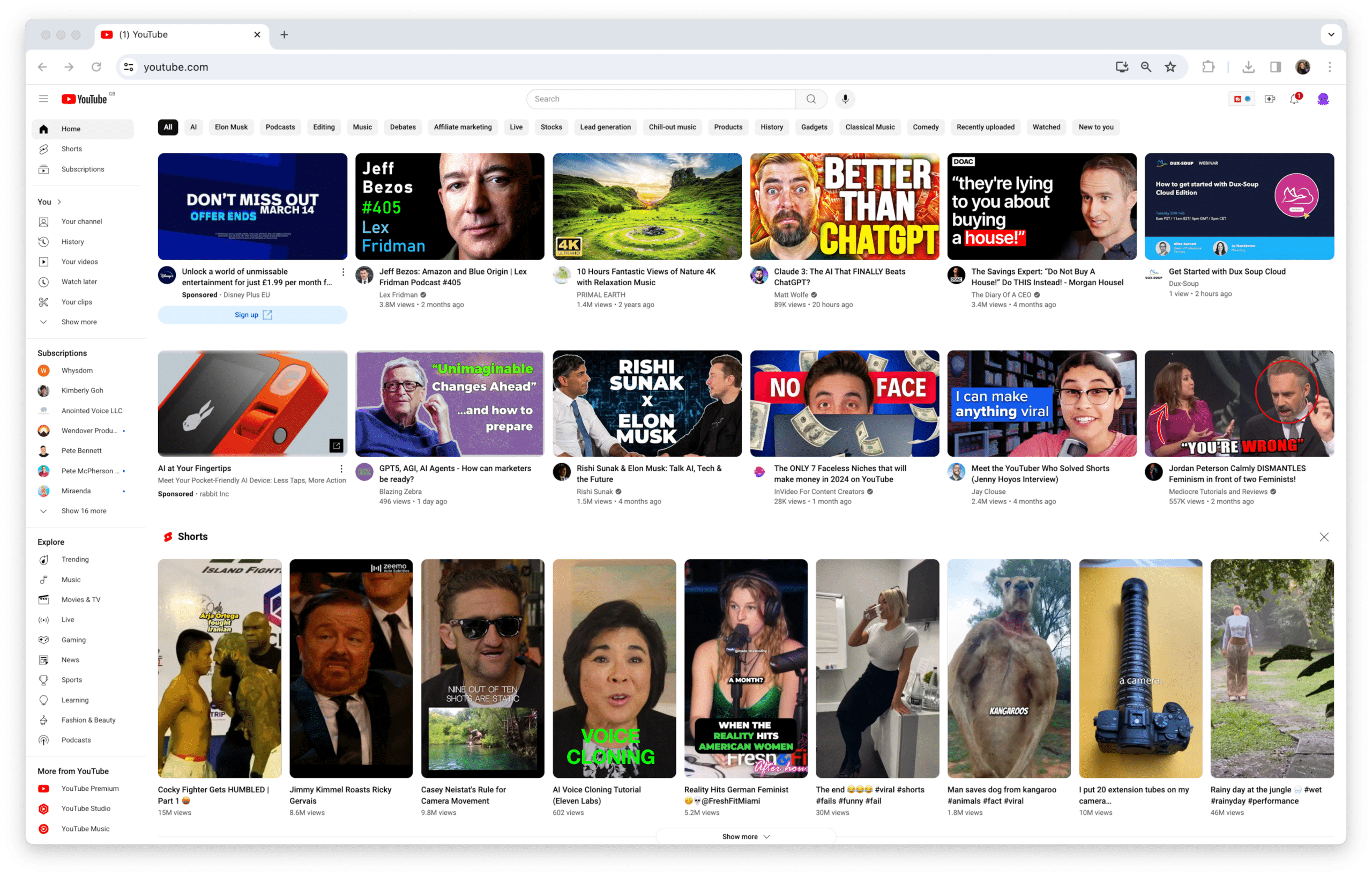Expand Show more under You
Viewport: 1372px width, 876px height.
pos(83,322)
